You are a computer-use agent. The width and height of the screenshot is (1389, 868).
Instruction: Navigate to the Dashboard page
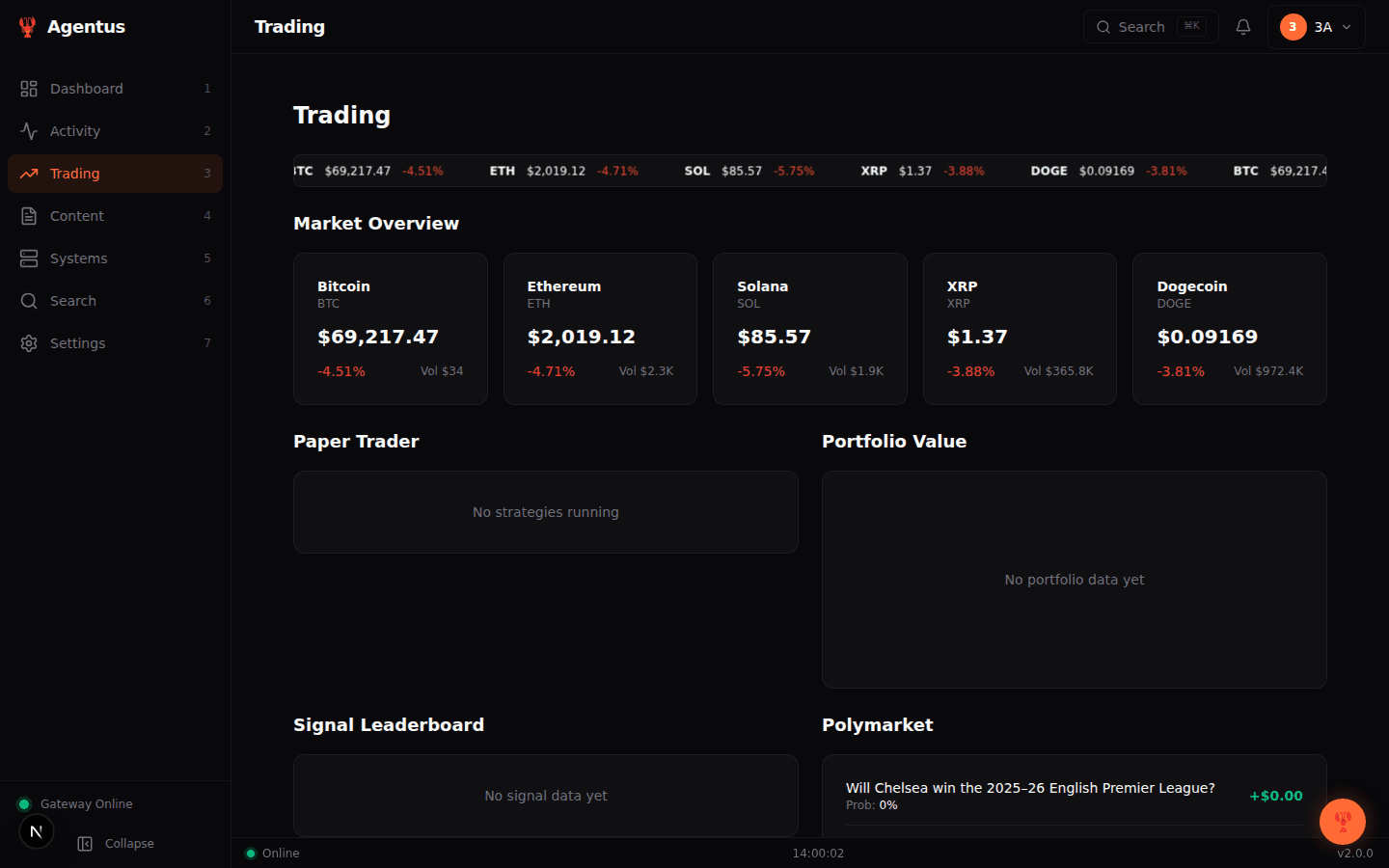pyautogui.click(x=87, y=88)
